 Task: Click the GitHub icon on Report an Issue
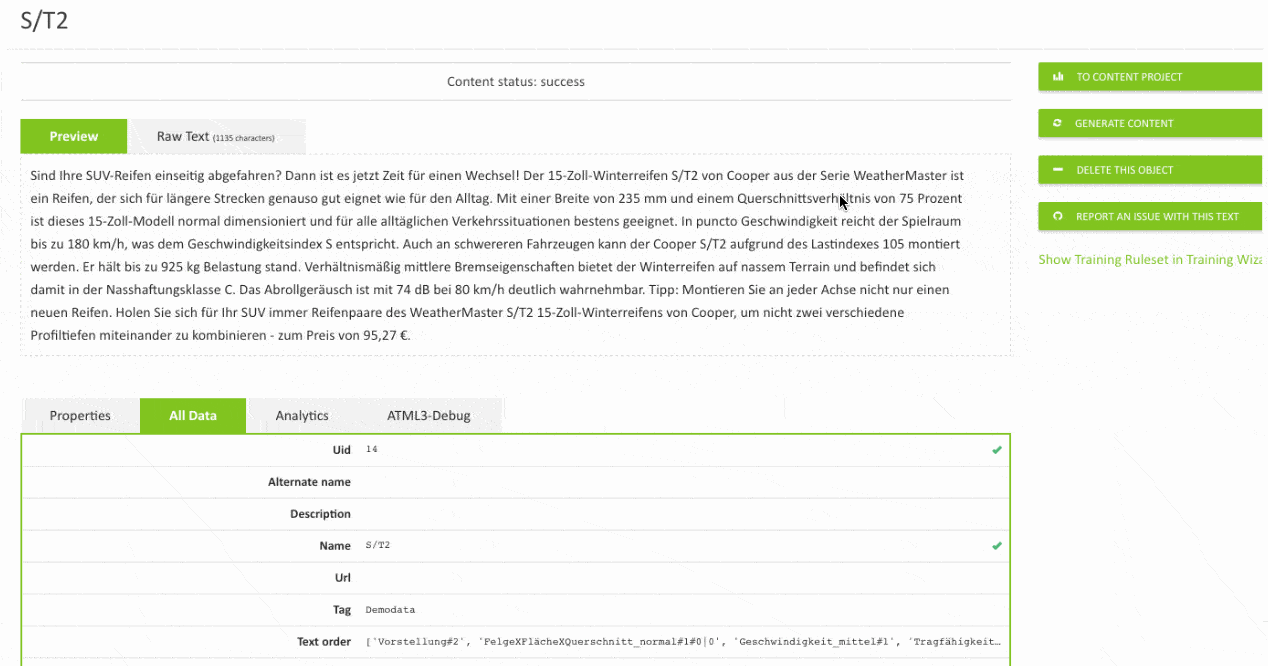(1058, 216)
